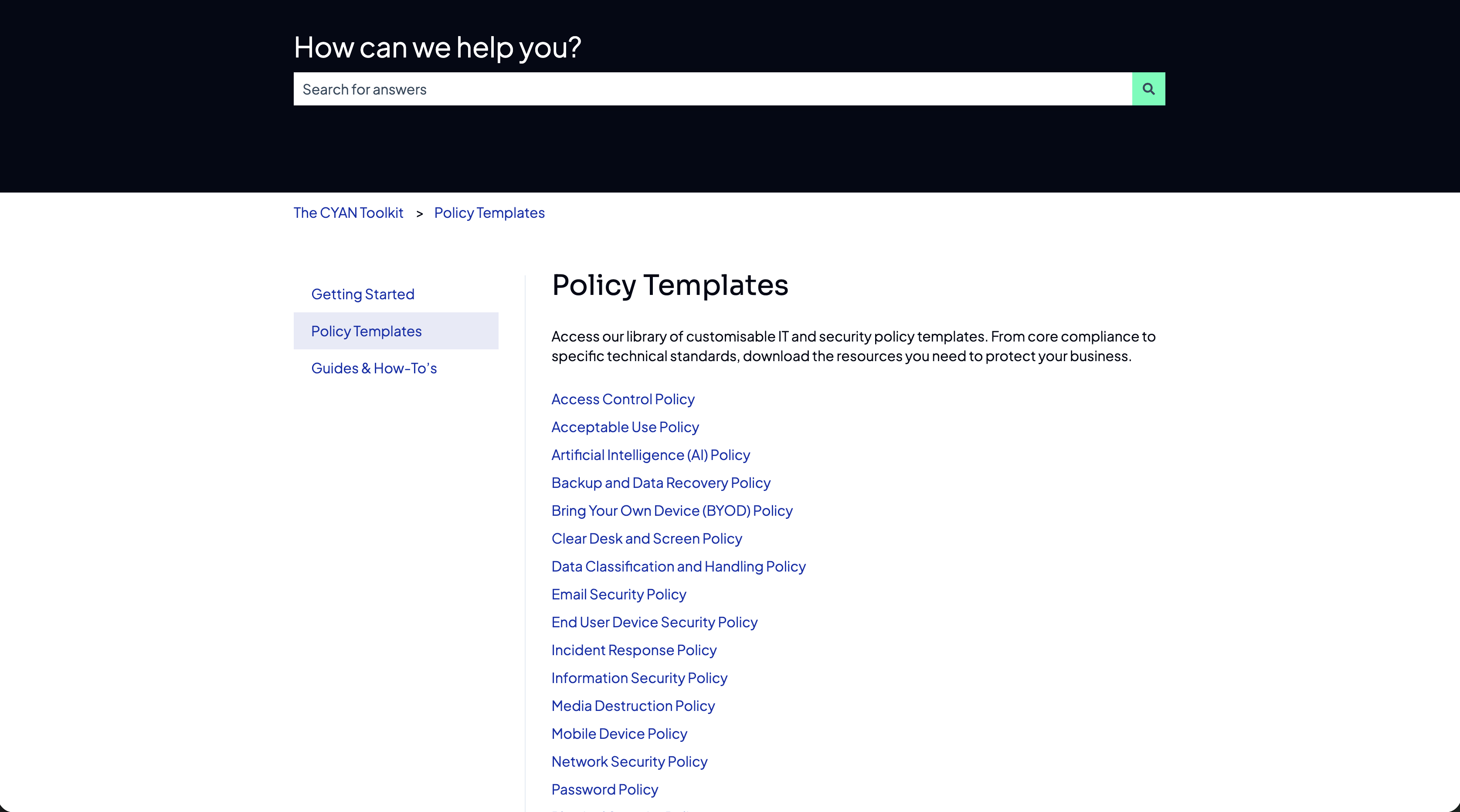Image resolution: width=1460 pixels, height=812 pixels.
Task: Open the Password Policy template
Action: coord(604,789)
